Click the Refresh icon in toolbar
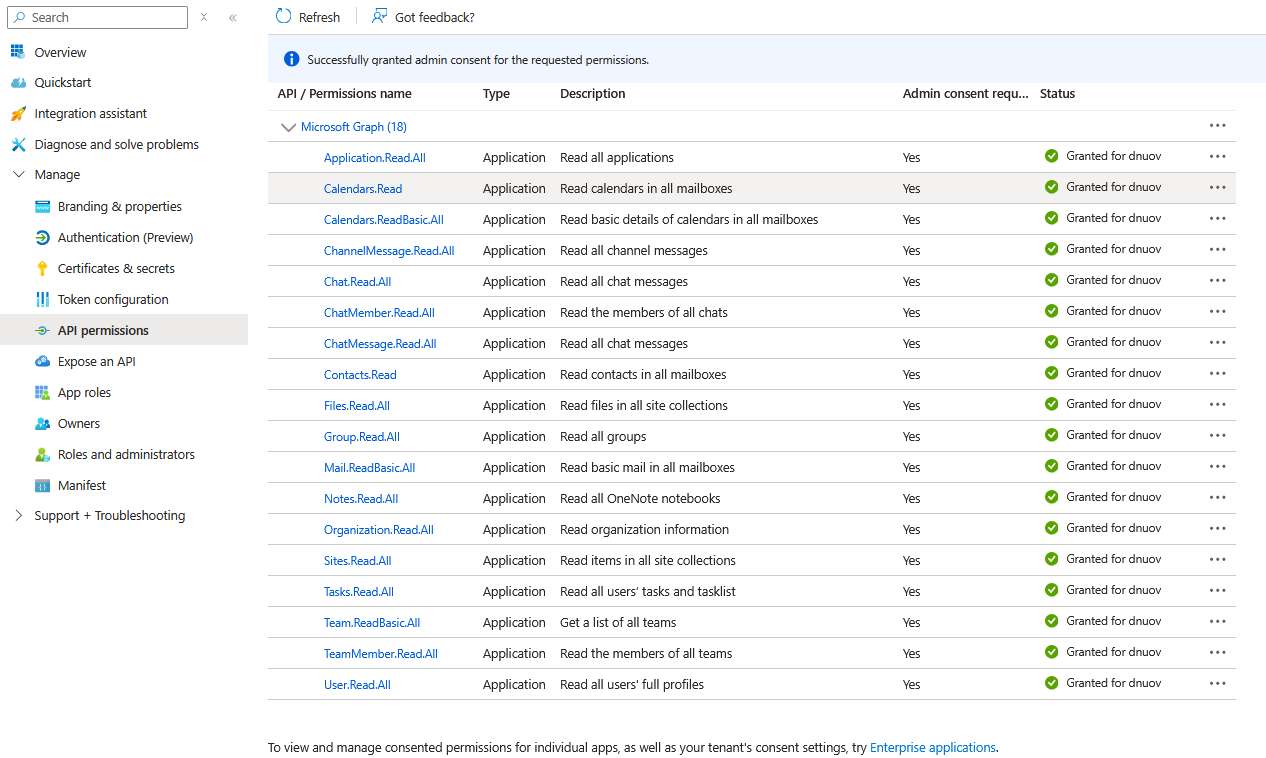Screen dimensions: 1266x758 [x=284, y=17]
